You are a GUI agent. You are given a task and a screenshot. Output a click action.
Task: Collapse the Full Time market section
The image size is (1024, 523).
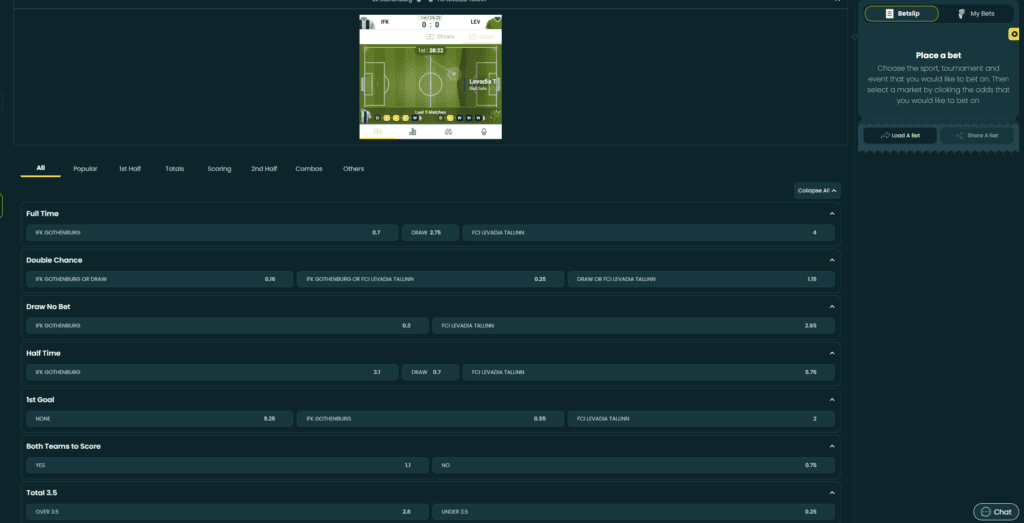(832, 214)
